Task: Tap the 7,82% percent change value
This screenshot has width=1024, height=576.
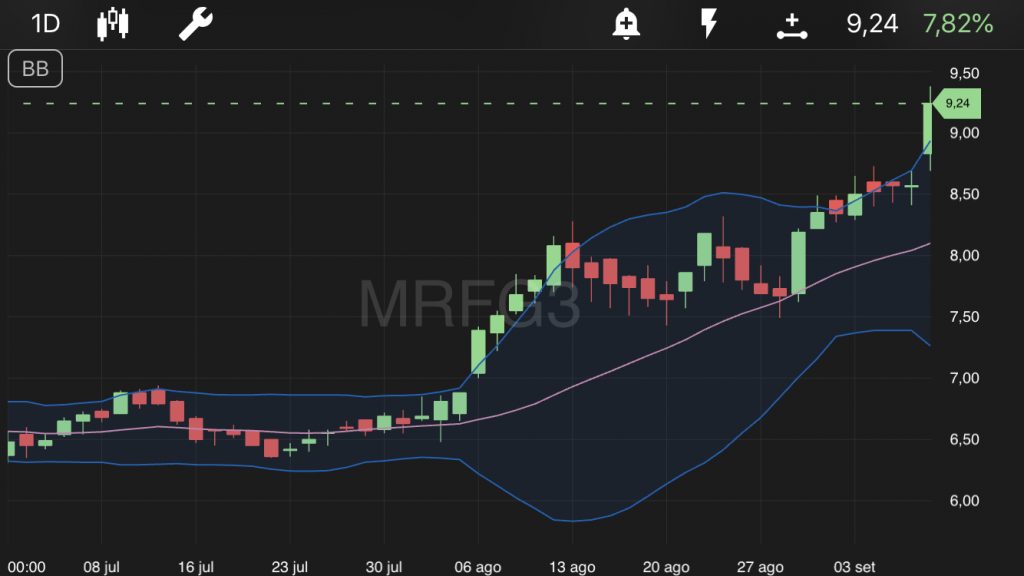Action: tap(958, 24)
